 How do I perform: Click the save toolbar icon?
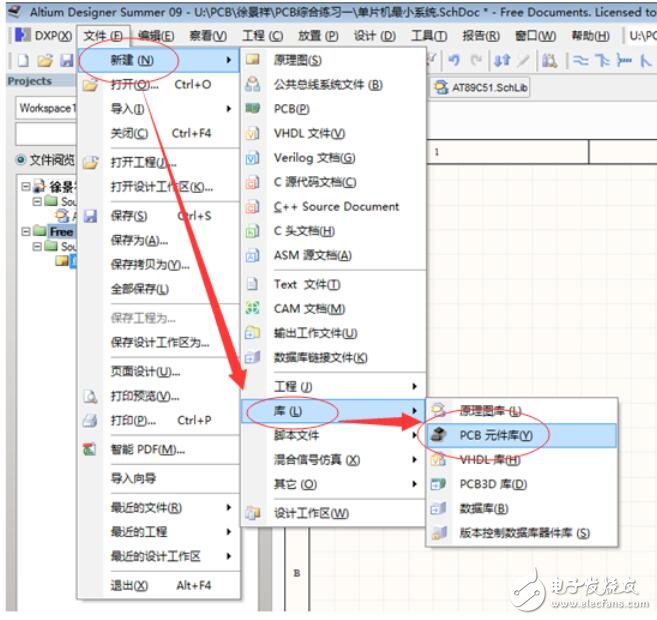pyautogui.click(x=67, y=61)
